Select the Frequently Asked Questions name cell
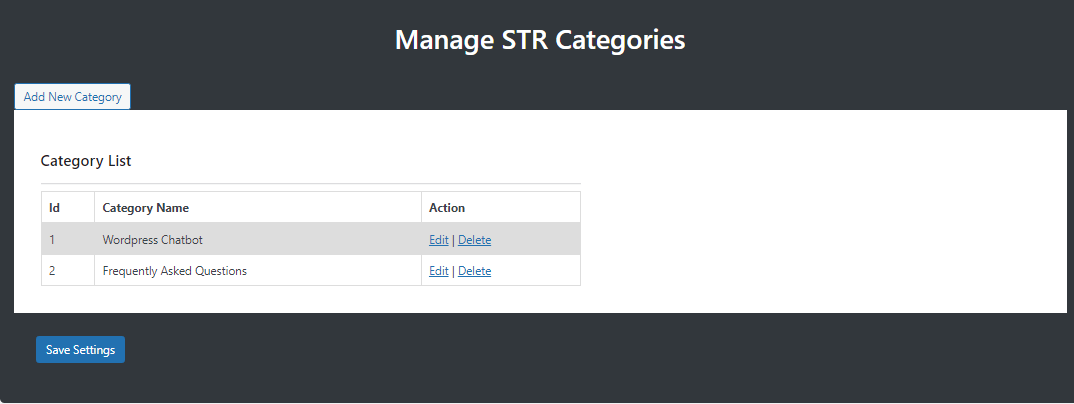 pyautogui.click(x=258, y=270)
